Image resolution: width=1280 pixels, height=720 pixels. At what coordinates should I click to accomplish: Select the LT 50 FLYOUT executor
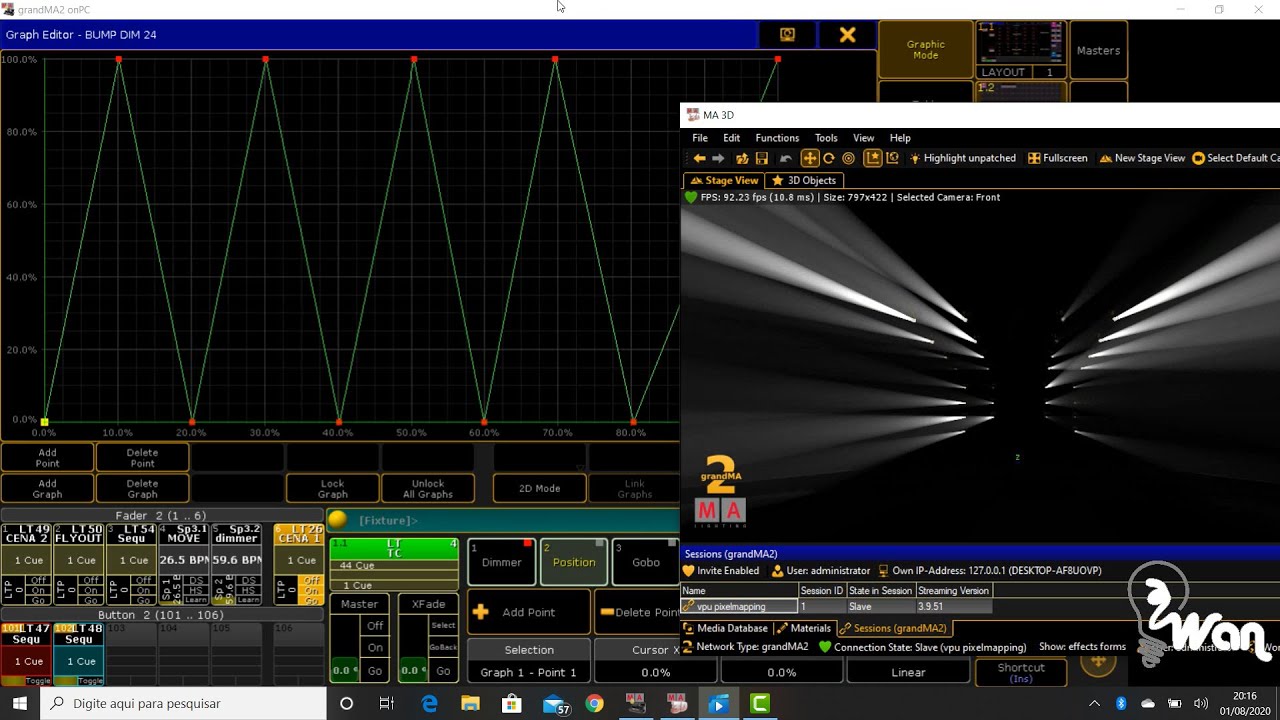(79, 564)
